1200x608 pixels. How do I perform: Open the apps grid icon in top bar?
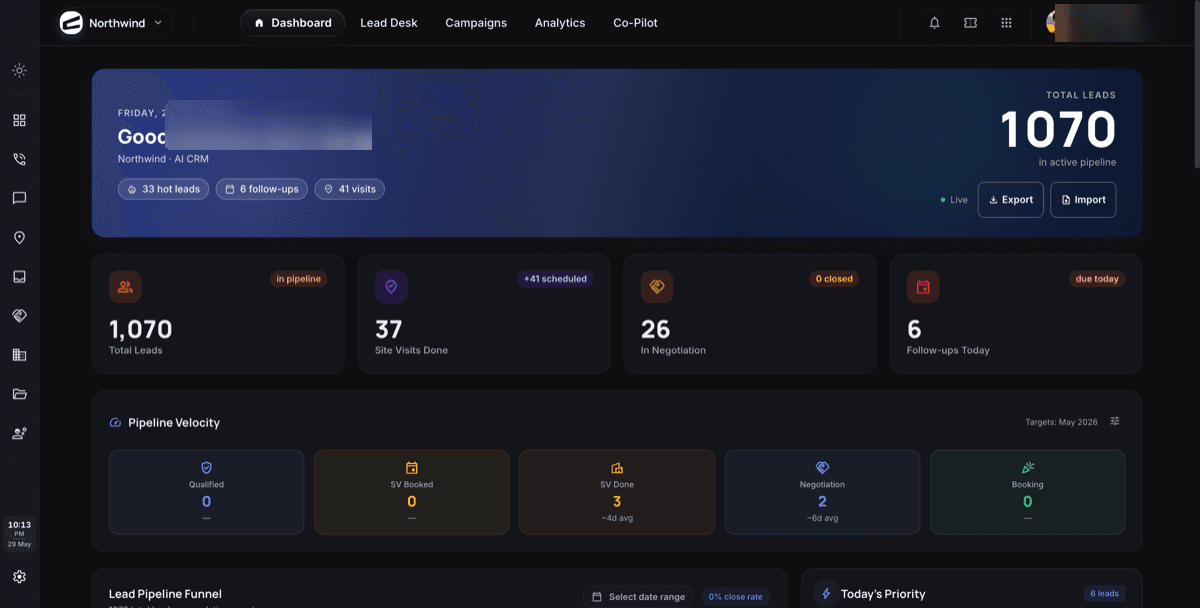point(1006,23)
